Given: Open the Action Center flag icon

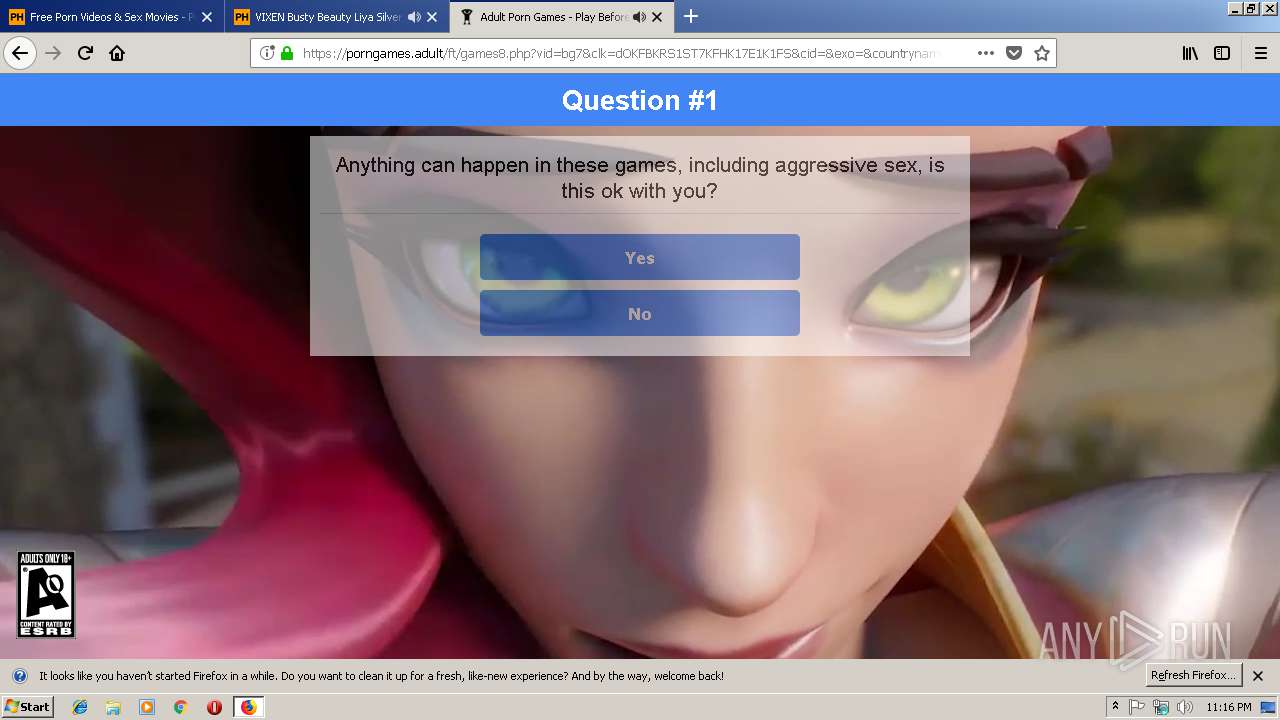Looking at the screenshot, I should click(1137, 707).
